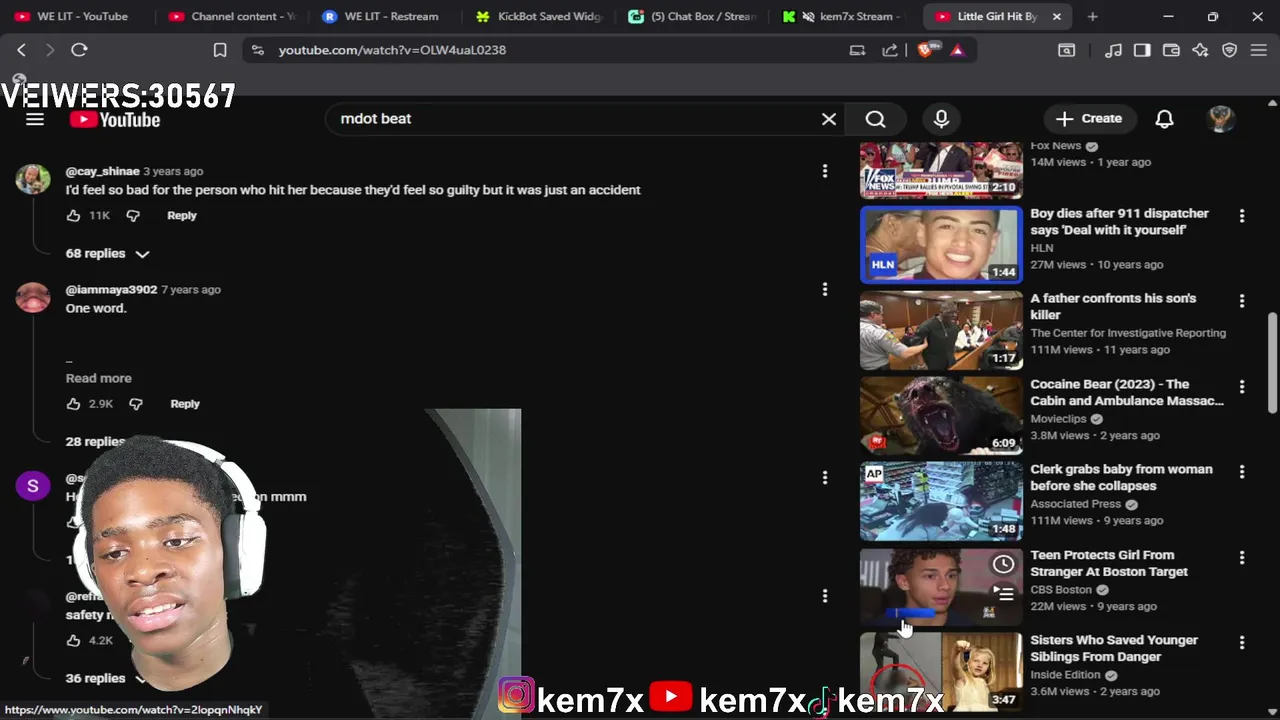The width and height of the screenshot is (1280, 720).
Task: Go to YouTube home via the logo
Action: (115, 120)
